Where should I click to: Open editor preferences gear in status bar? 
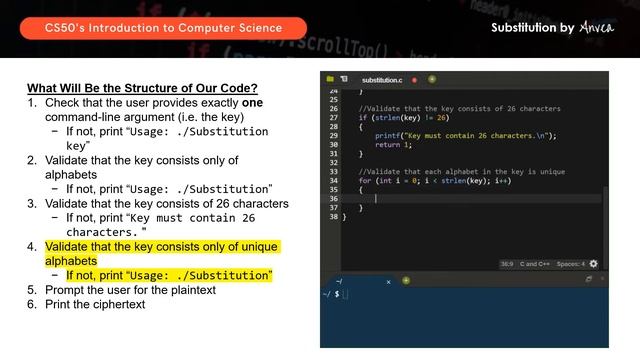[x=593, y=264]
